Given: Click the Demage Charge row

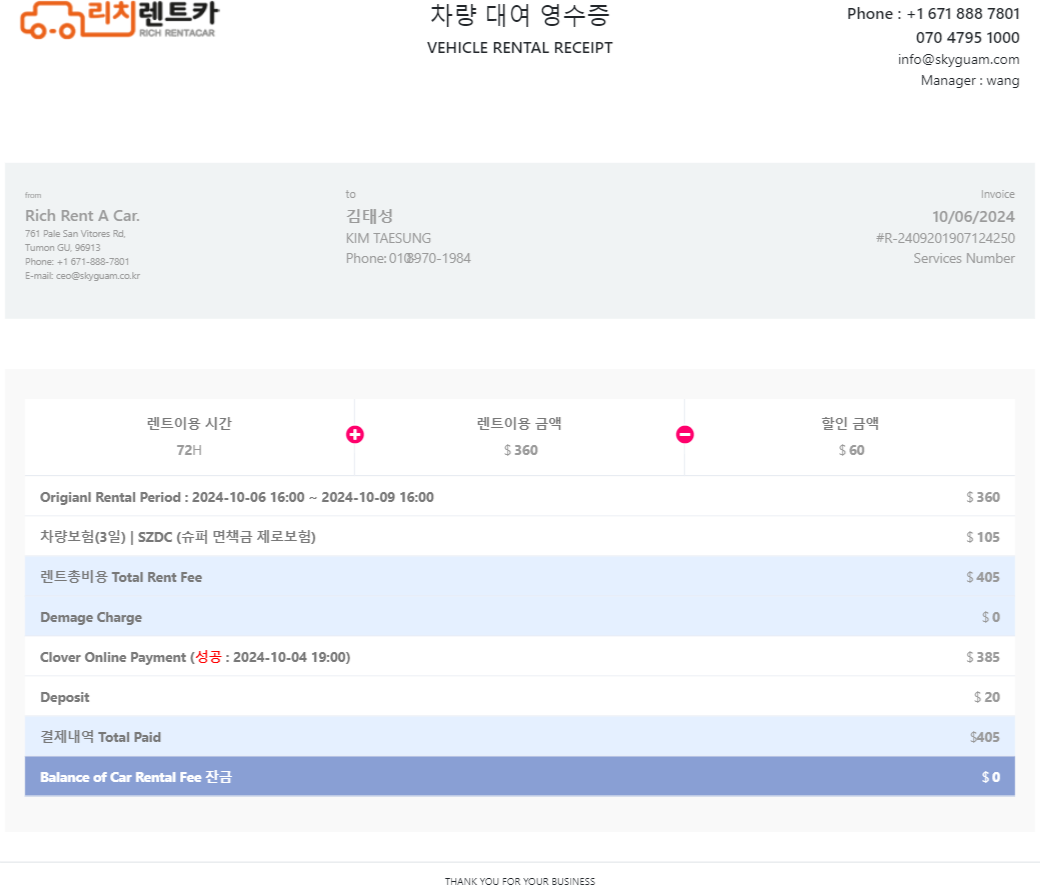Looking at the screenshot, I should click(520, 617).
